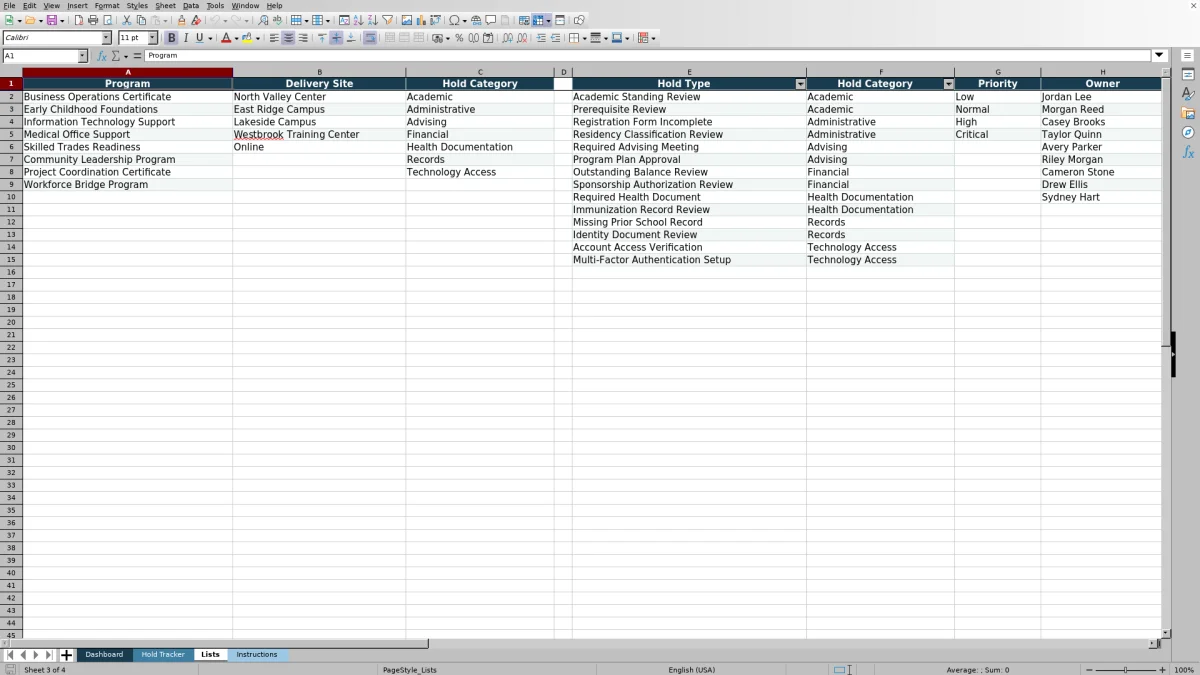
Task: Open the Borders dropdown arrow
Action: point(584,38)
